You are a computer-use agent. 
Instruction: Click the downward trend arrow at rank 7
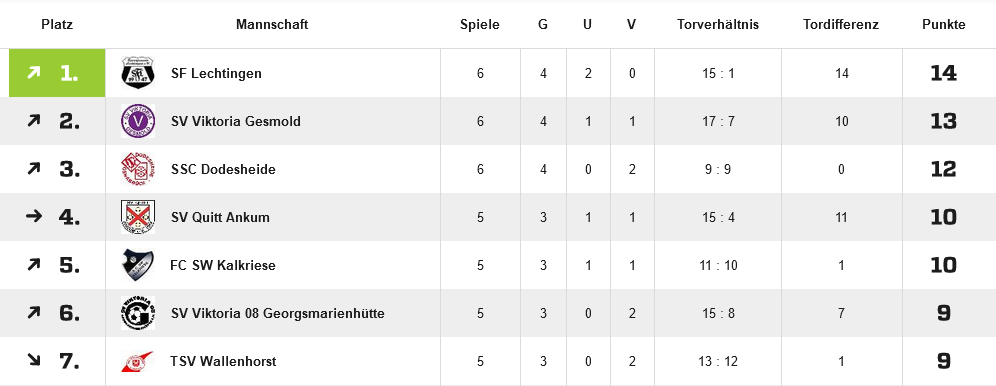click(x=34, y=361)
